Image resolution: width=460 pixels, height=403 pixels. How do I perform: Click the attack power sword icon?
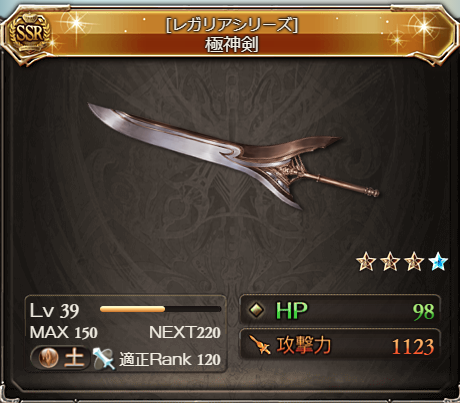(260, 345)
